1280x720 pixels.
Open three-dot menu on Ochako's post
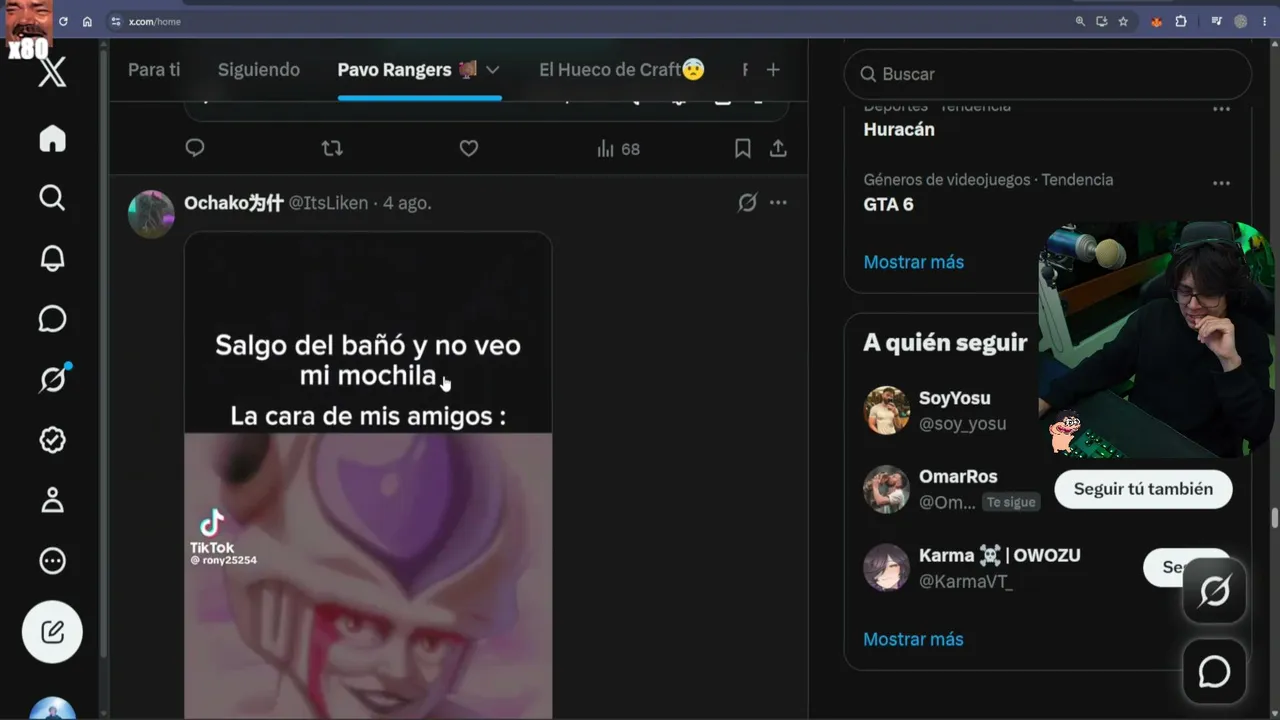coord(778,203)
